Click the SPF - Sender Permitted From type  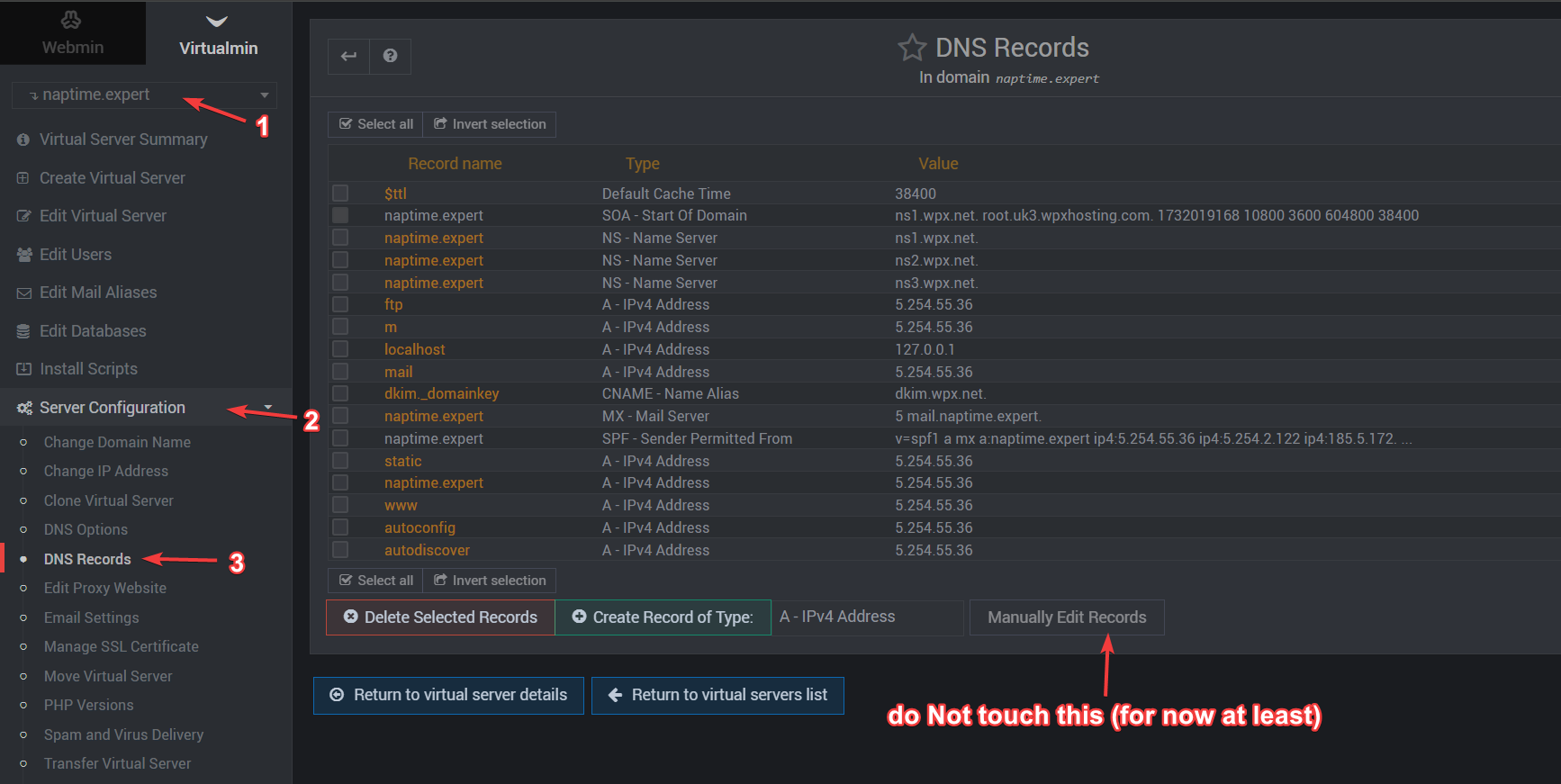pos(697,438)
